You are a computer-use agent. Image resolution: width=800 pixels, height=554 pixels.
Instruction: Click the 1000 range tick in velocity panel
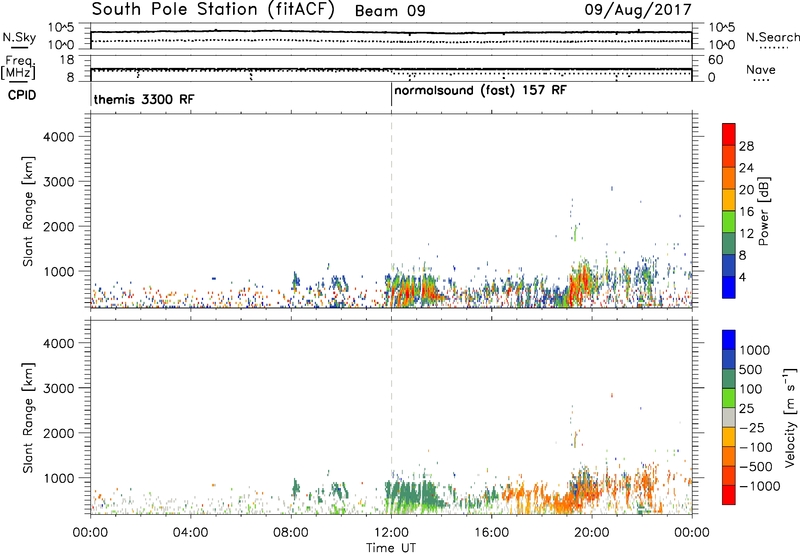(58, 478)
